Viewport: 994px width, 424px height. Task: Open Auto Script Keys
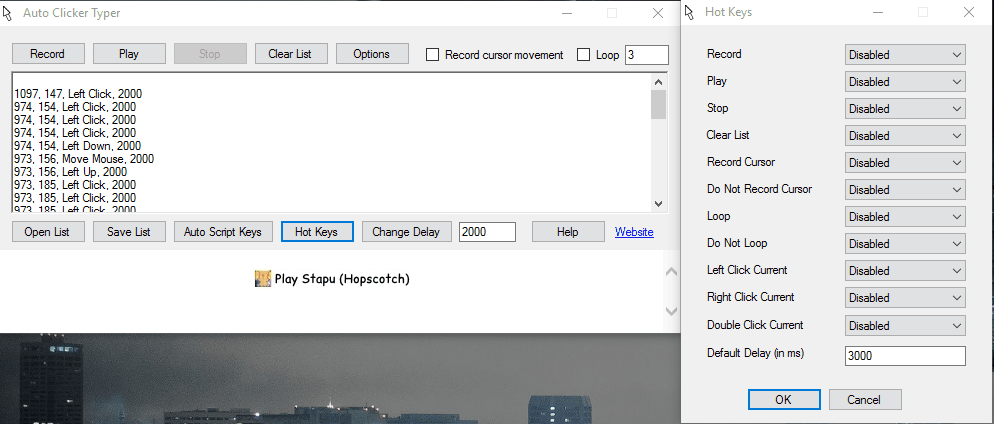(223, 232)
